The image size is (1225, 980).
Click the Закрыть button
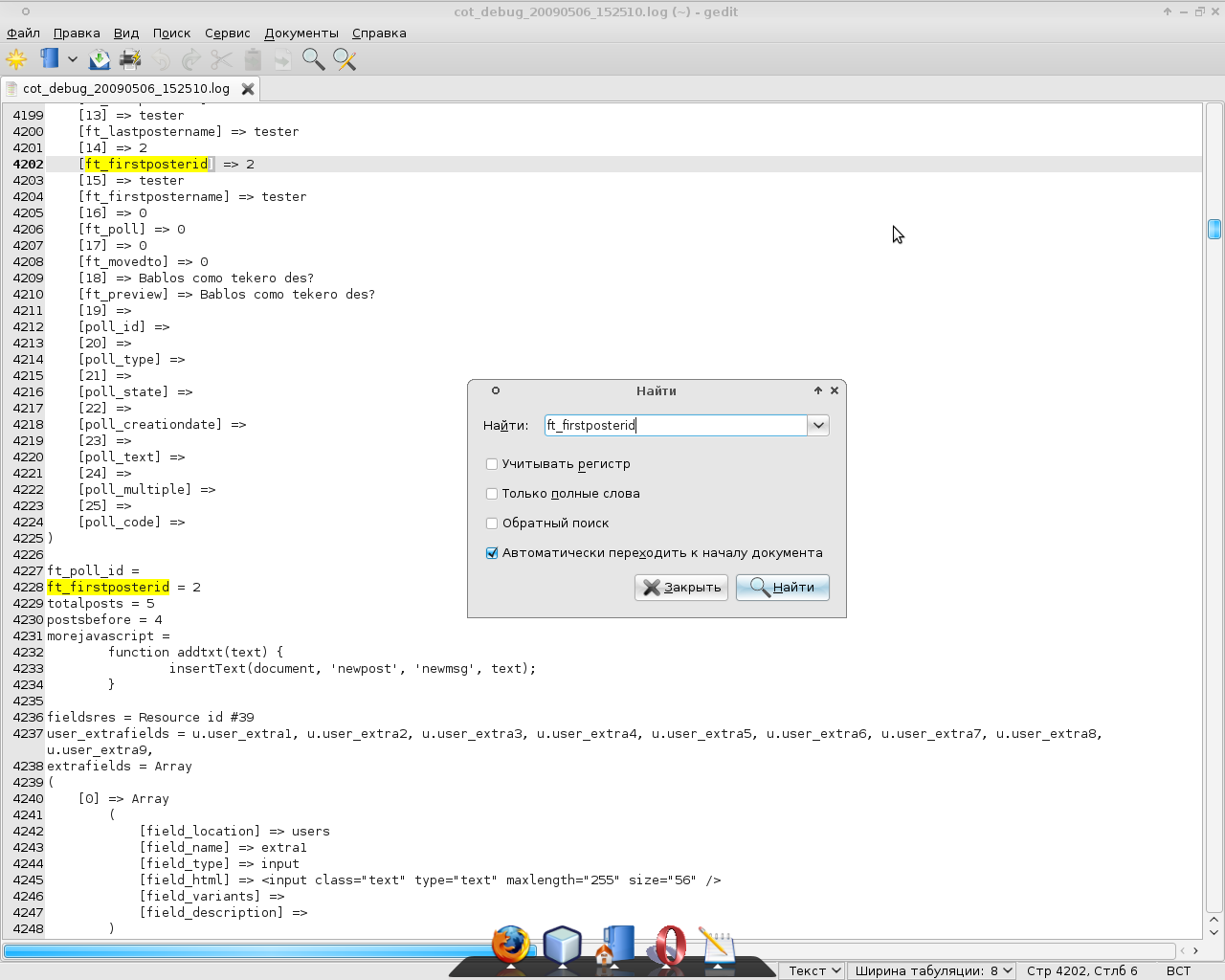point(681,587)
